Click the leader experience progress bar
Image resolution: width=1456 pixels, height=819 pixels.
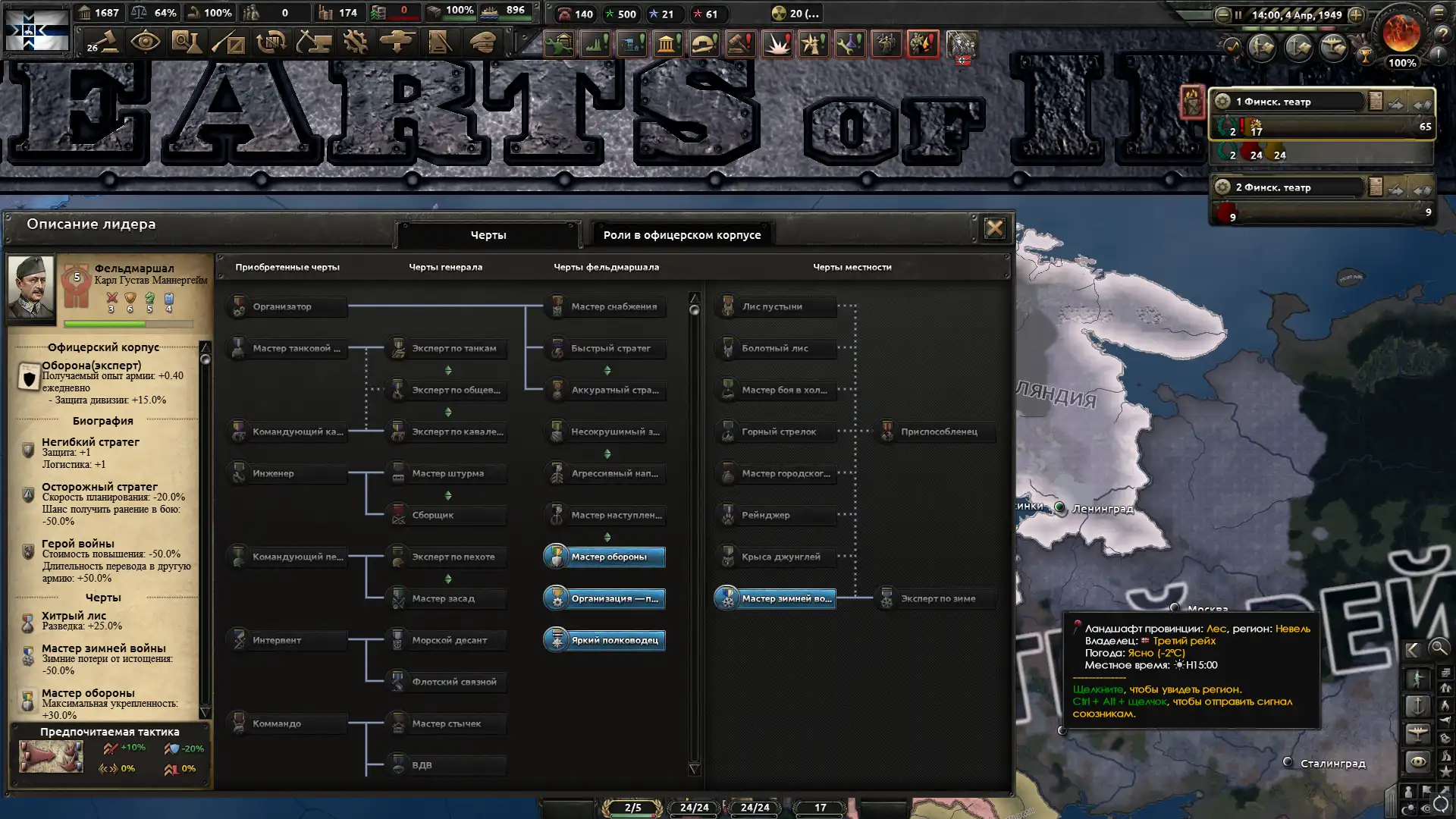tap(129, 324)
